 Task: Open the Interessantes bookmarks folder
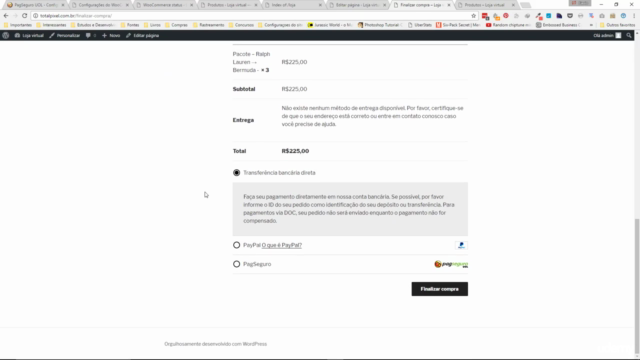click(x=51, y=25)
